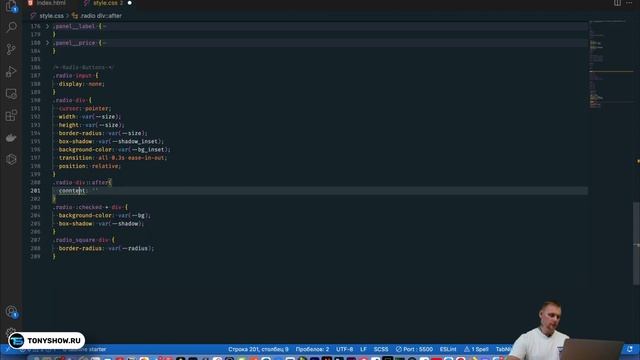Open the Run and Debug view

(x=11, y=71)
